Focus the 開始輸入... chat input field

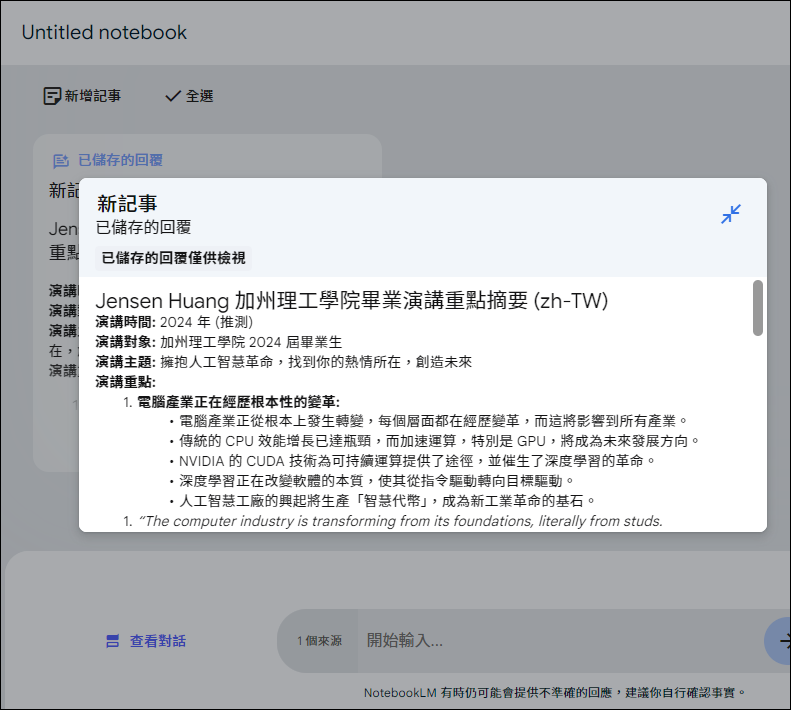(560, 640)
